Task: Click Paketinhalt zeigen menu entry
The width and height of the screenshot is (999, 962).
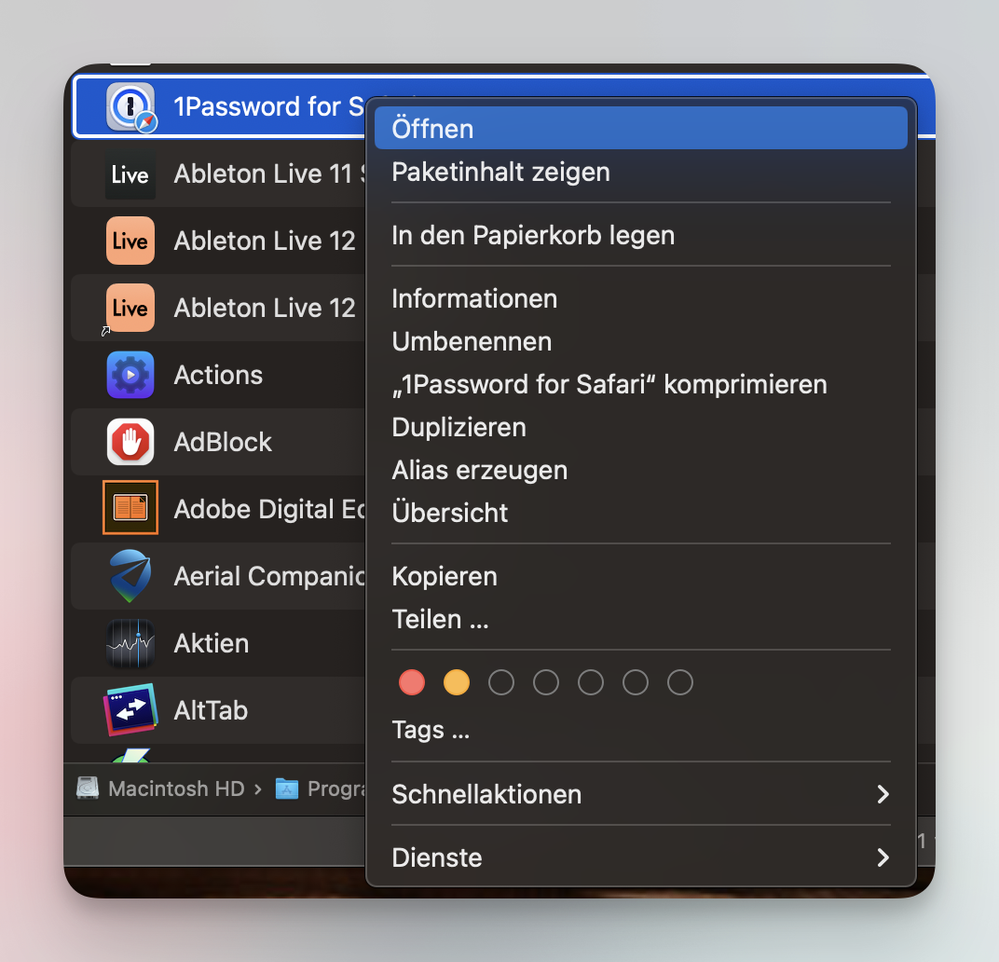Action: [x=500, y=172]
